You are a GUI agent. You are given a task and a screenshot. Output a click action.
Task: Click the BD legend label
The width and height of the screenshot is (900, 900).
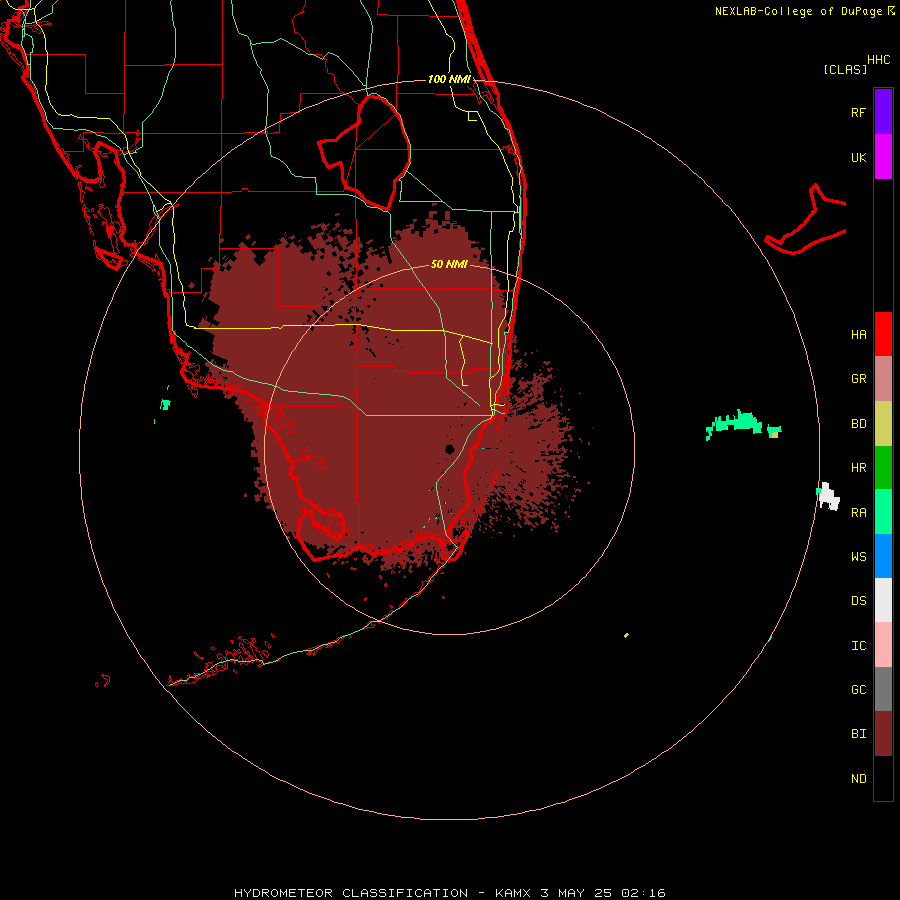coord(858,424)
